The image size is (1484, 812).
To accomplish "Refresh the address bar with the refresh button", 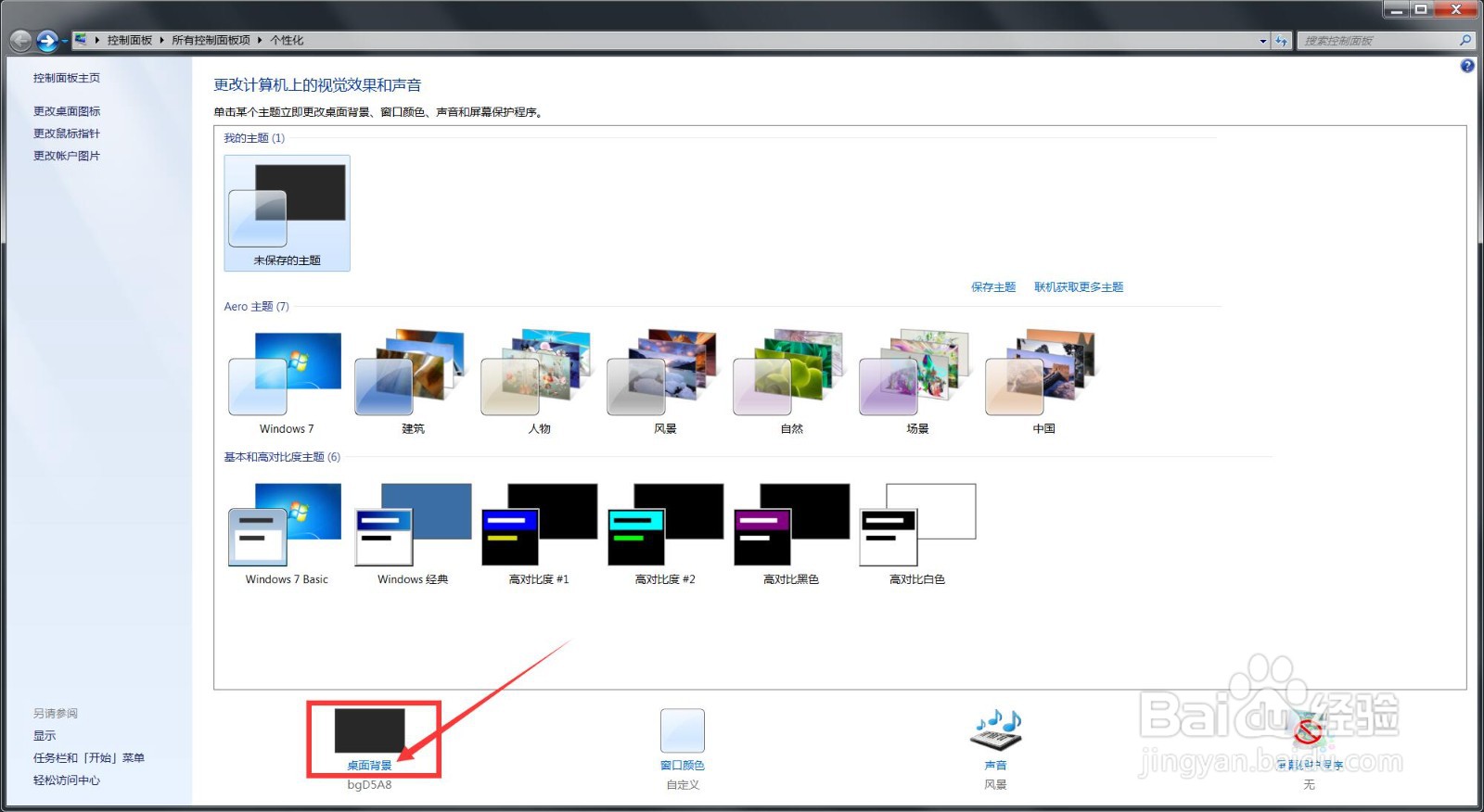I will [x=1282, y=41].
